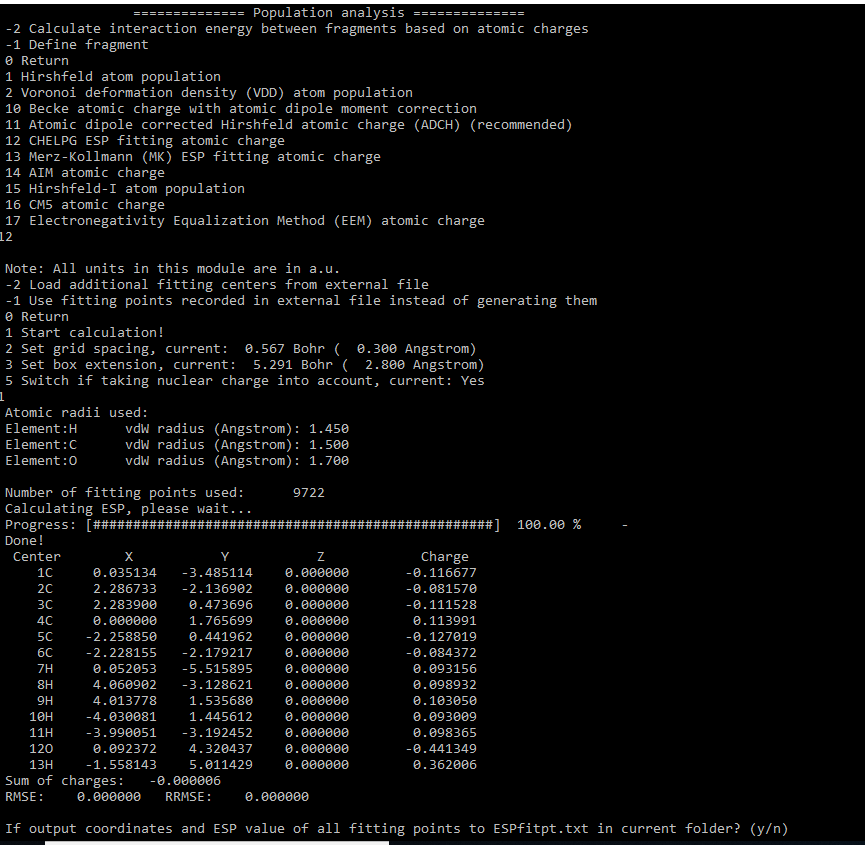Click the charge 0.113991 for atom 4C

pyautogui.click(x=445, y=621)
